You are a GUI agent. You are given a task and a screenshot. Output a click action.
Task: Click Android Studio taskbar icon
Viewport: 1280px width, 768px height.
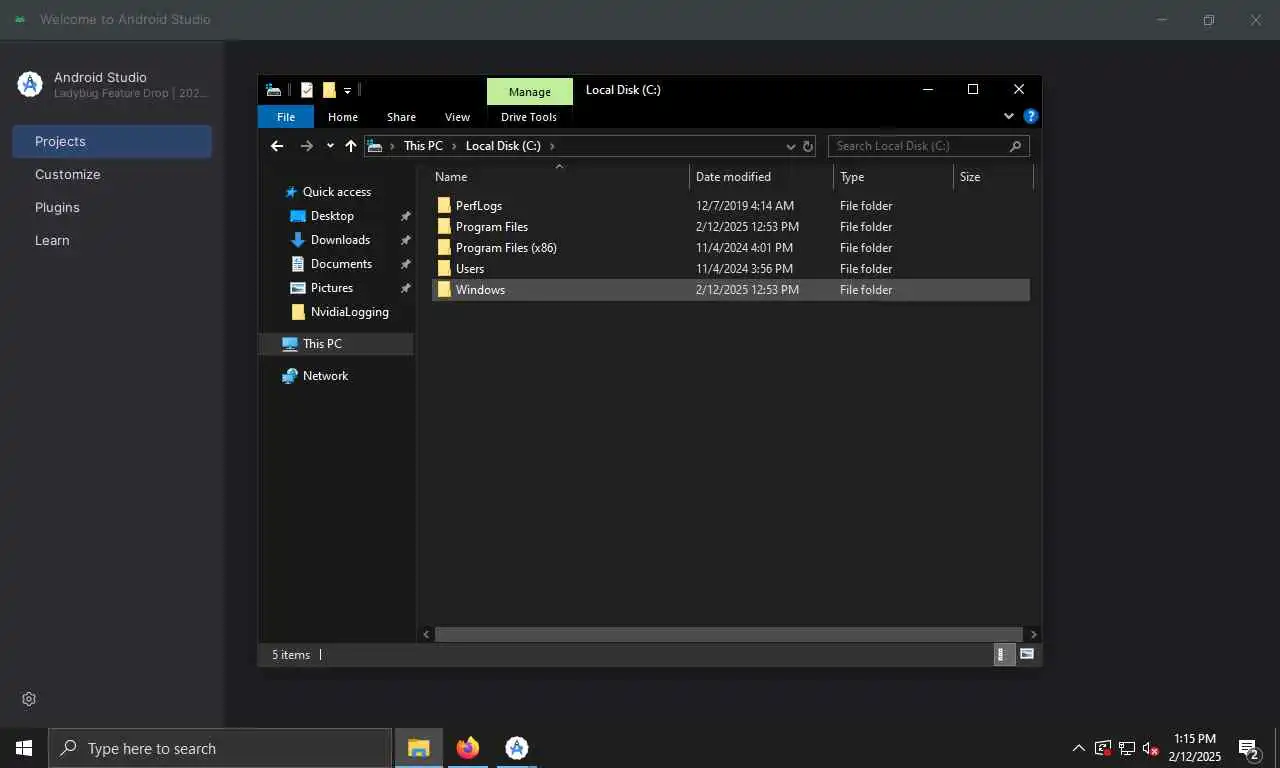(x=516, y=748)
